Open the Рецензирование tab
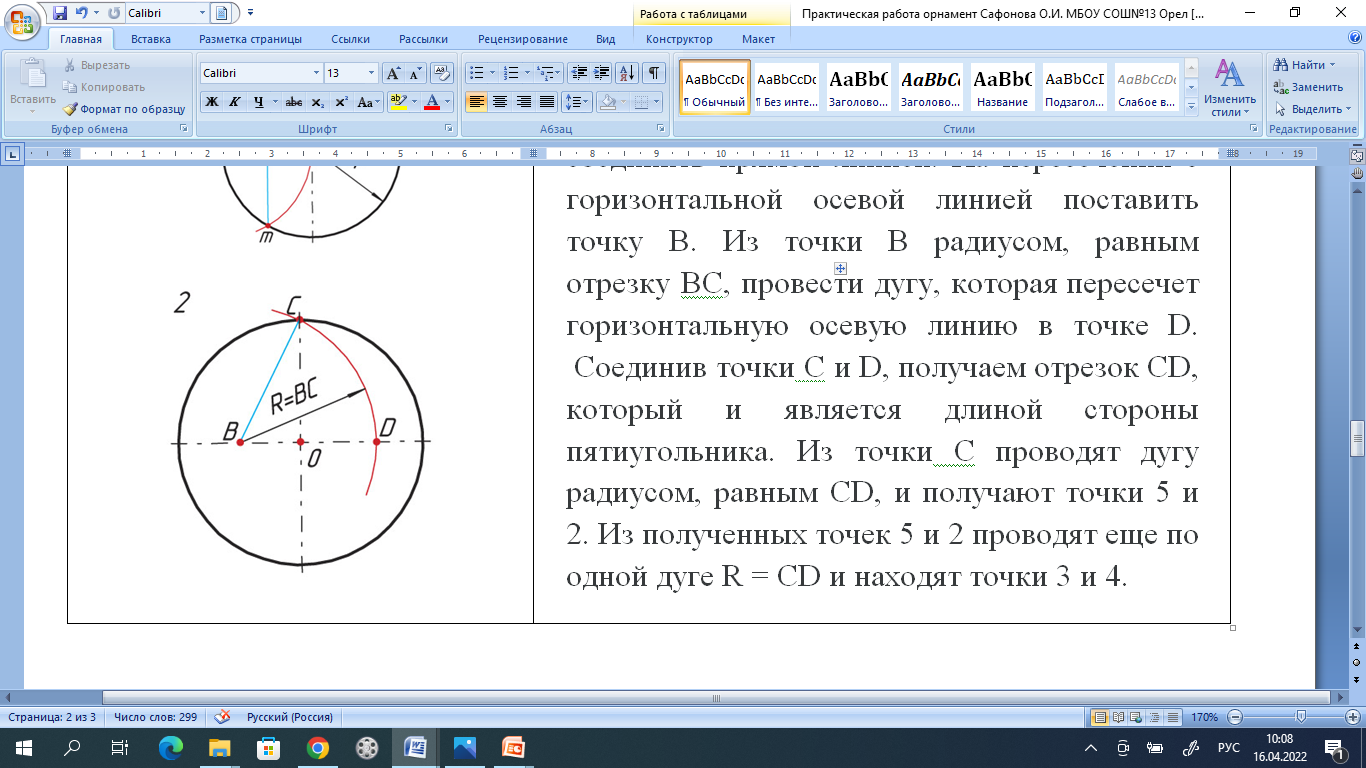 523,39
